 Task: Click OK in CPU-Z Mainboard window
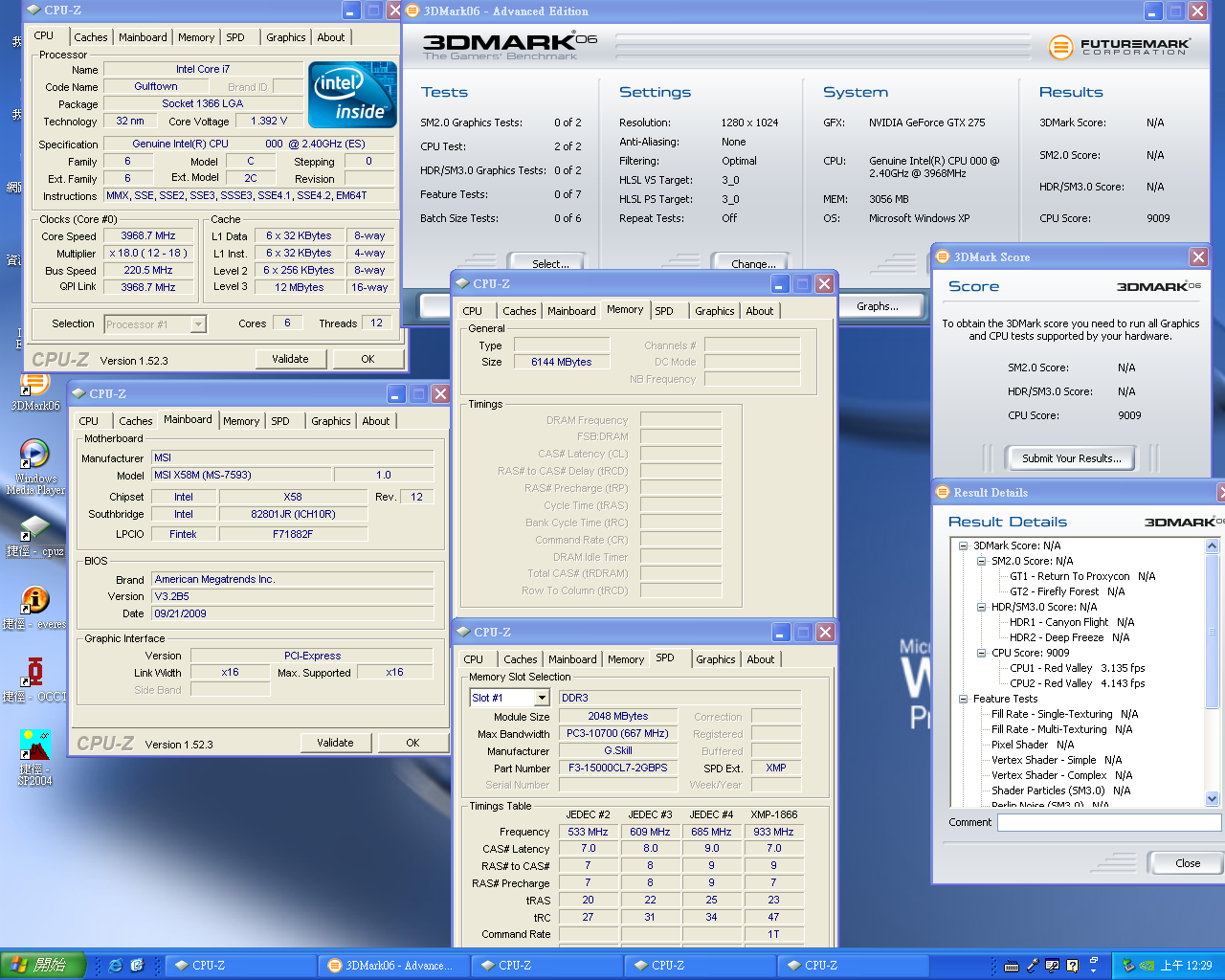coord(412,743)
